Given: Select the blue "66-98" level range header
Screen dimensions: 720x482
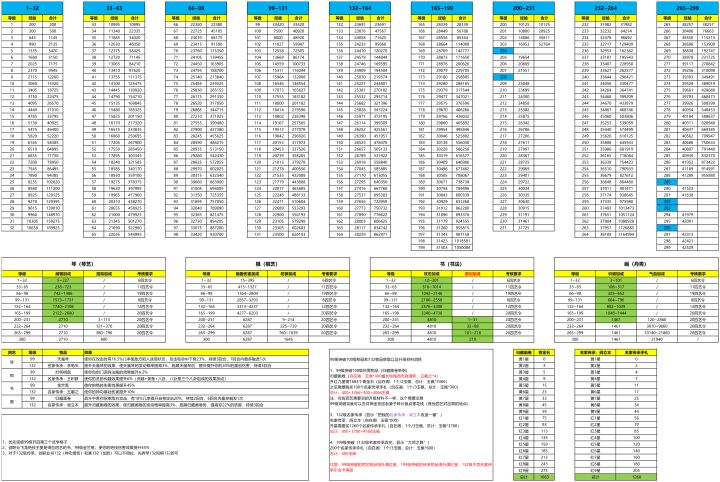Looking at the screenshot, I should point(196,8).
